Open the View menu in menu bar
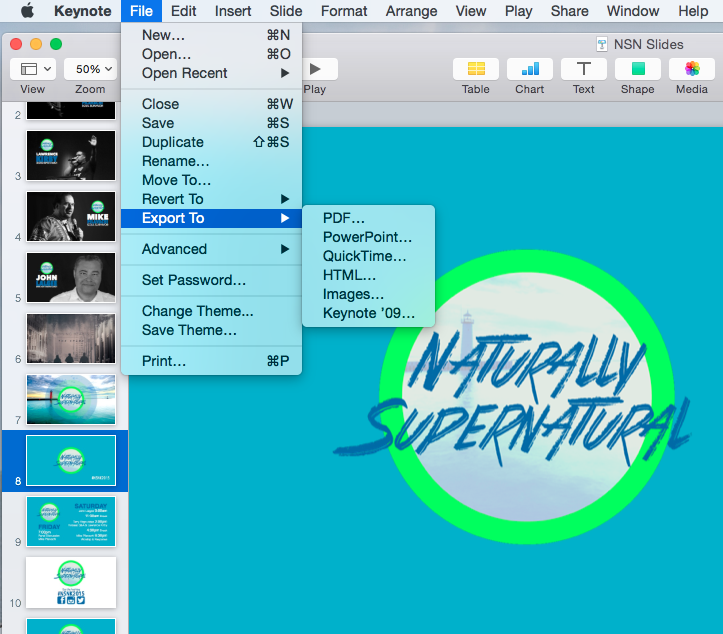Viewport: 723px width, 634px height. (x=471, y=11)
